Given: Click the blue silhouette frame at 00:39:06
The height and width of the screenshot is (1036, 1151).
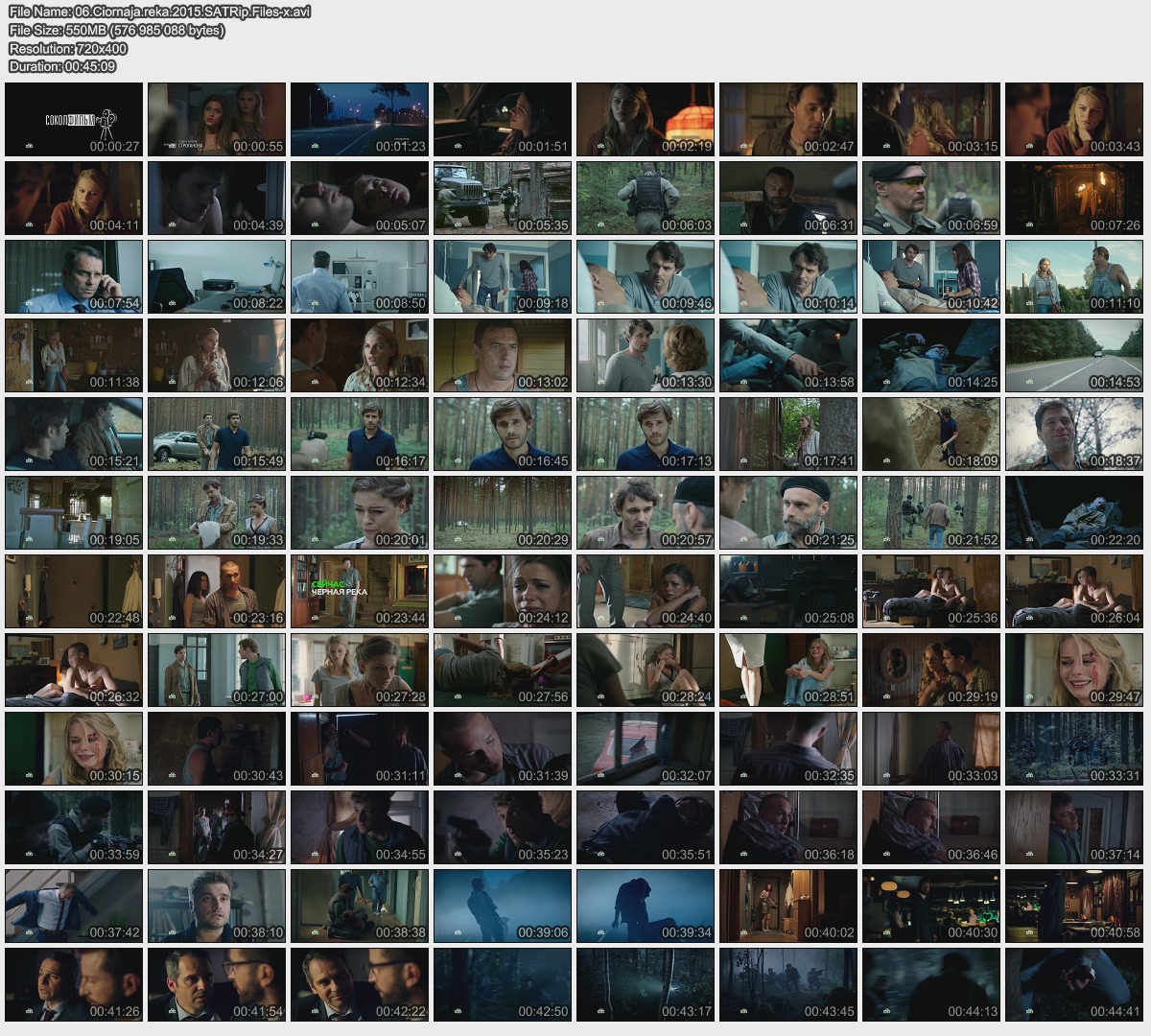Looking at the screenshot, I should point(503,906).
